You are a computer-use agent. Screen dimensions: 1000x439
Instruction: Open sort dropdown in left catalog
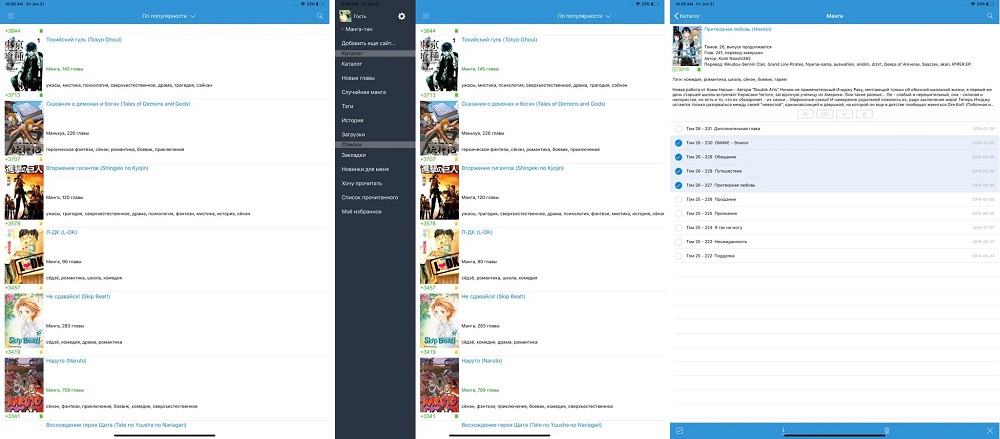click(168, 16)
